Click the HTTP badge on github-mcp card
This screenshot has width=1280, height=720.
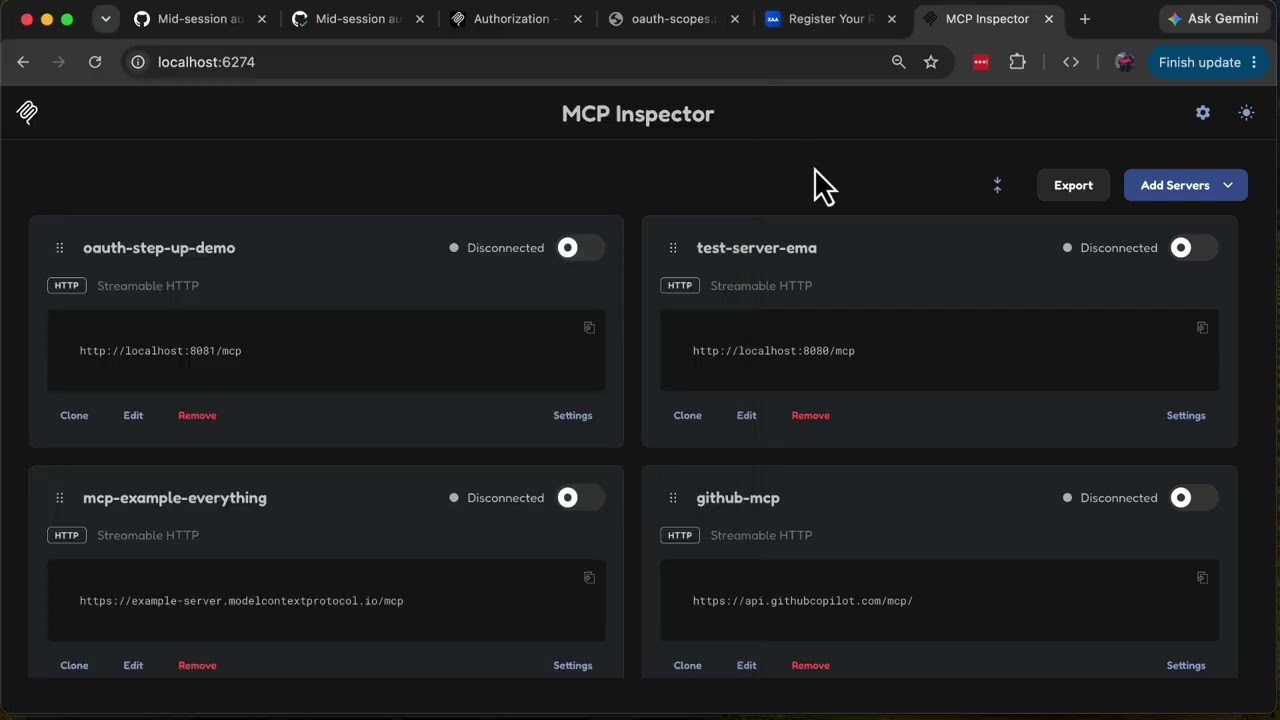pyautogui.click(x=680, y=536)
